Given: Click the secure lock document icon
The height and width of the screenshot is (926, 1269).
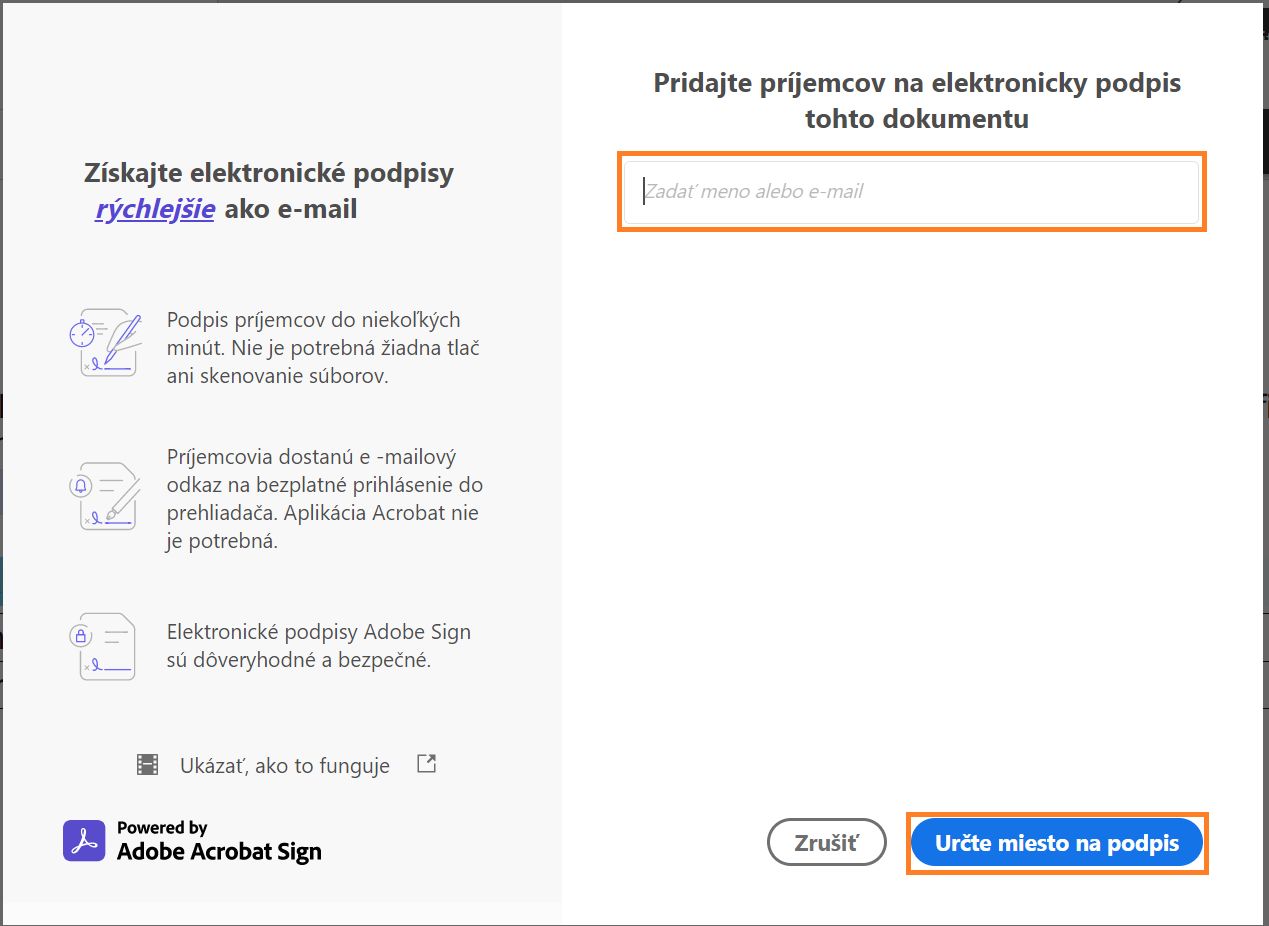Looking at the screenshot, I should pos(105,646).
